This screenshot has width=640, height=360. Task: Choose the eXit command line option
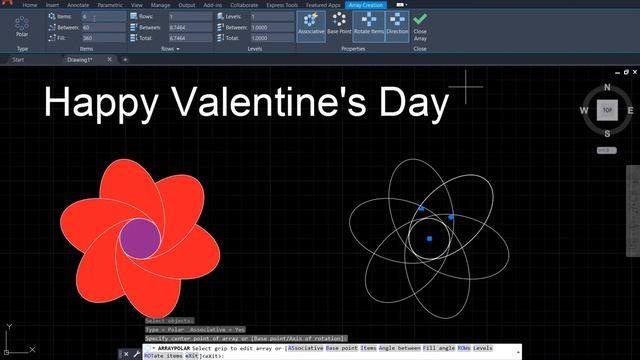point(193,356)
